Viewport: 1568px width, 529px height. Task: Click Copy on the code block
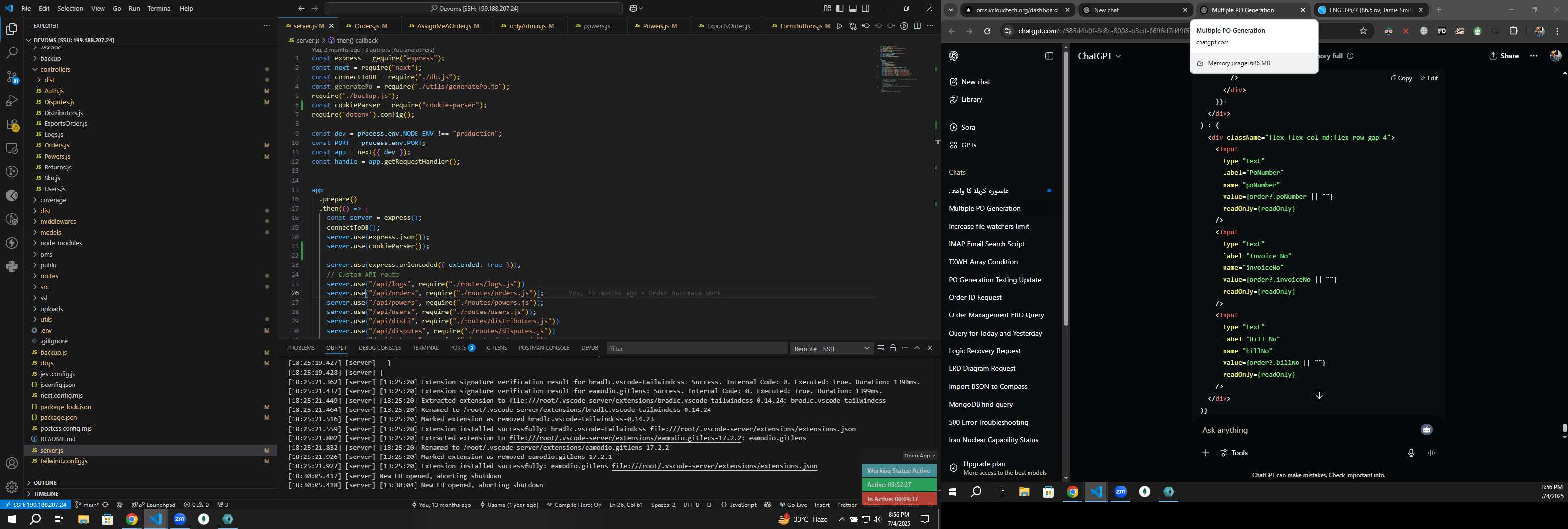tap(1401, 78)
